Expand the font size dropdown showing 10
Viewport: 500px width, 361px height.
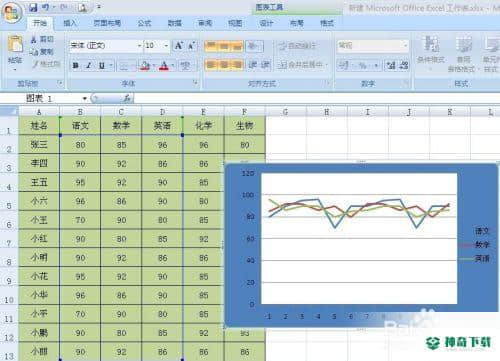click(166, 45)
